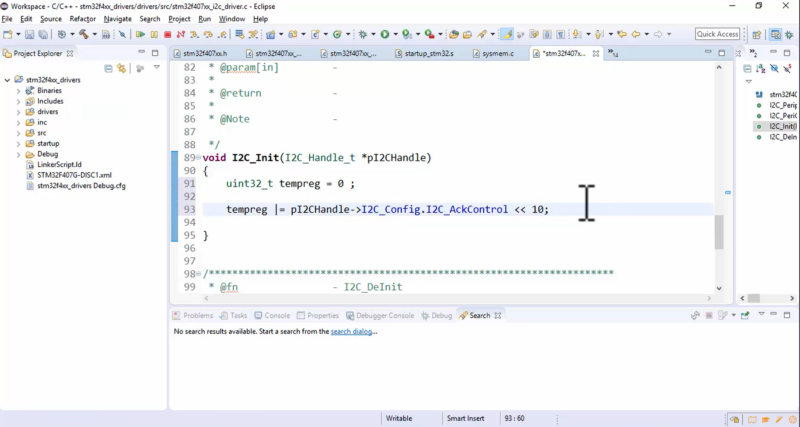Click the New file toolbar icon
Image resolution: width=800 pixels, height=427 pixels.
(8, 34)
